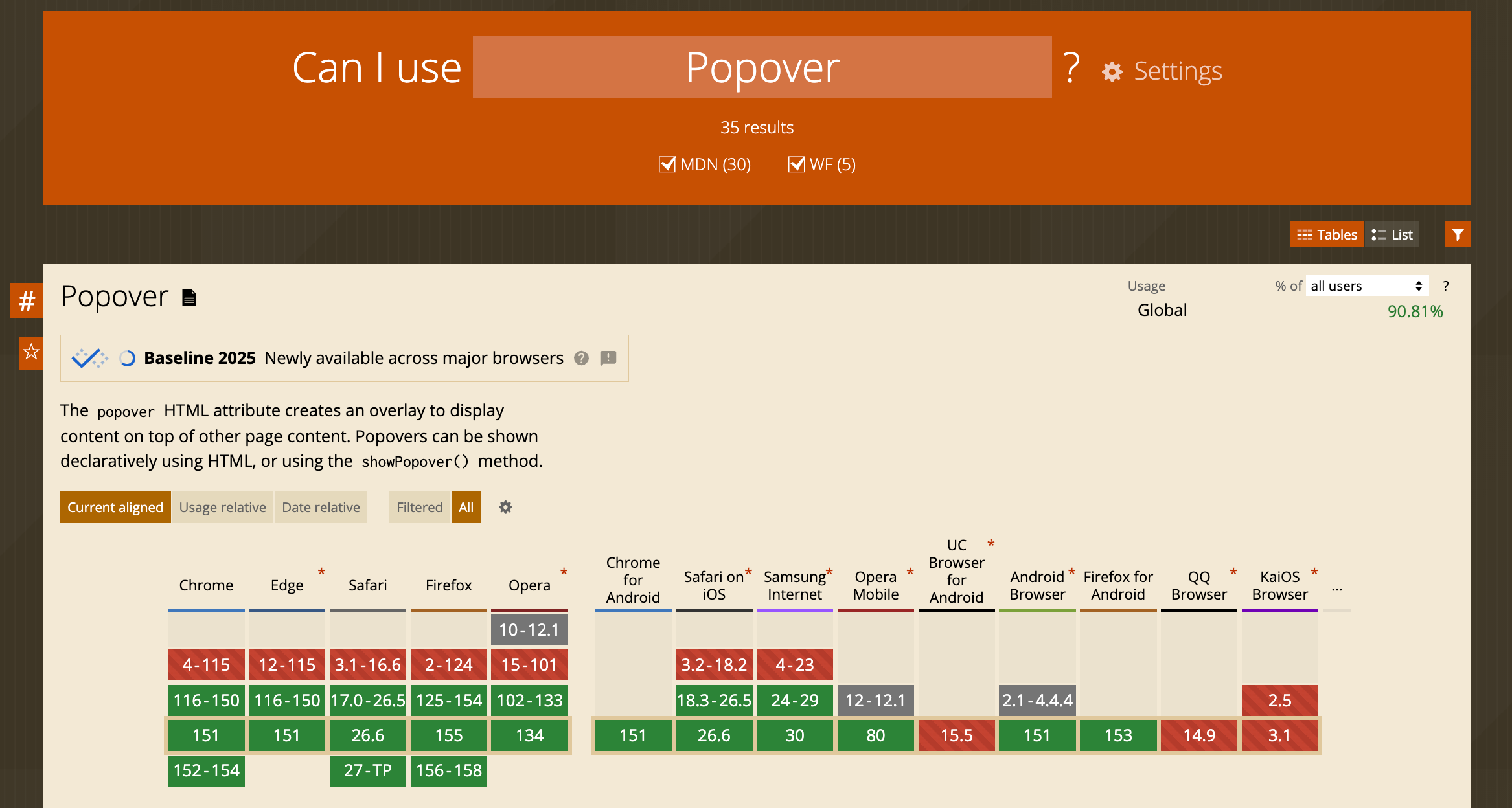Click the hash permalink icon for Popover
Viewport: 1512px width, 808px height.
pyautogui.click(x=27, y=300)
